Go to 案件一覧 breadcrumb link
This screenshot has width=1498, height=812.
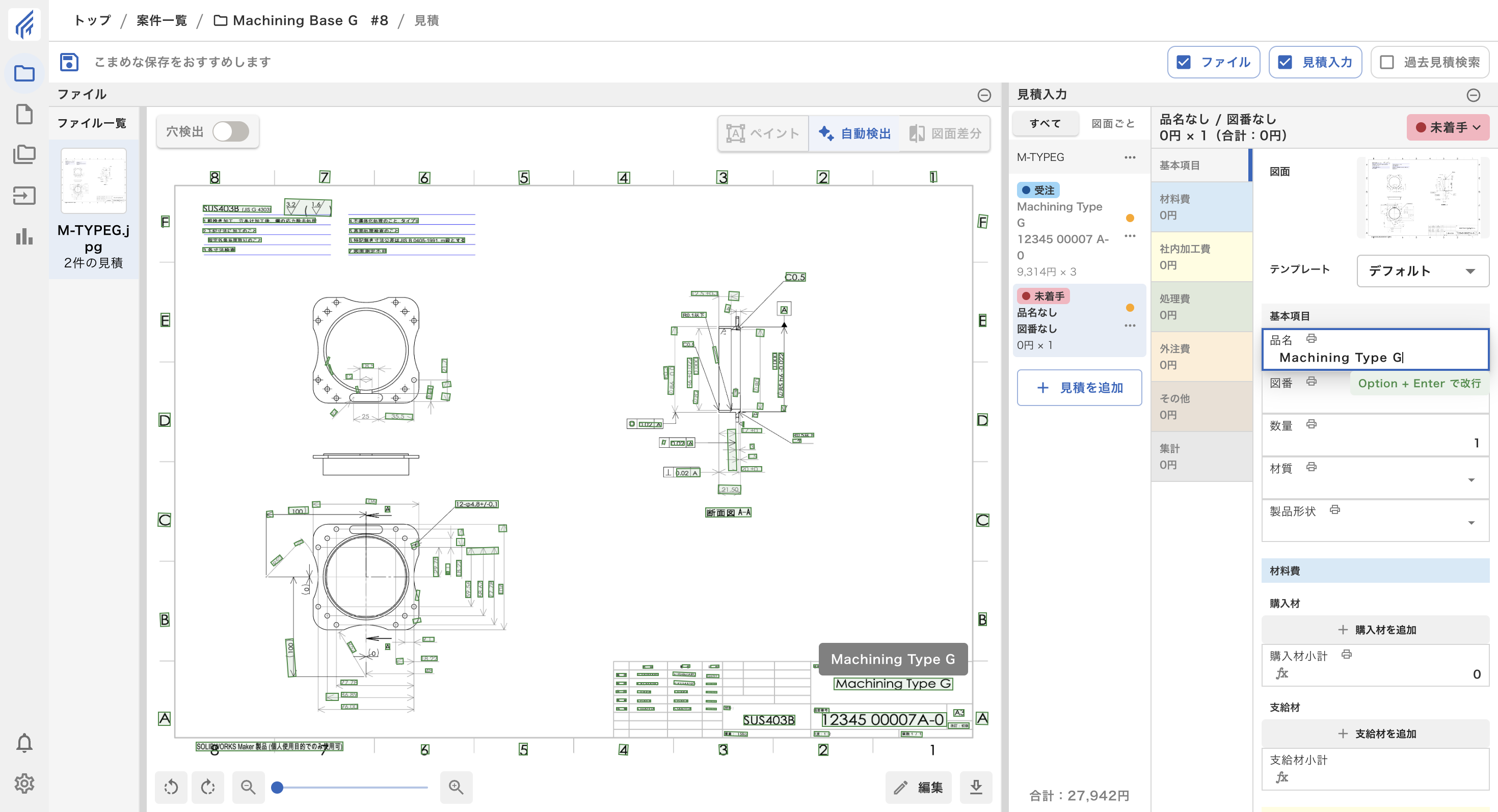(162, 20)
